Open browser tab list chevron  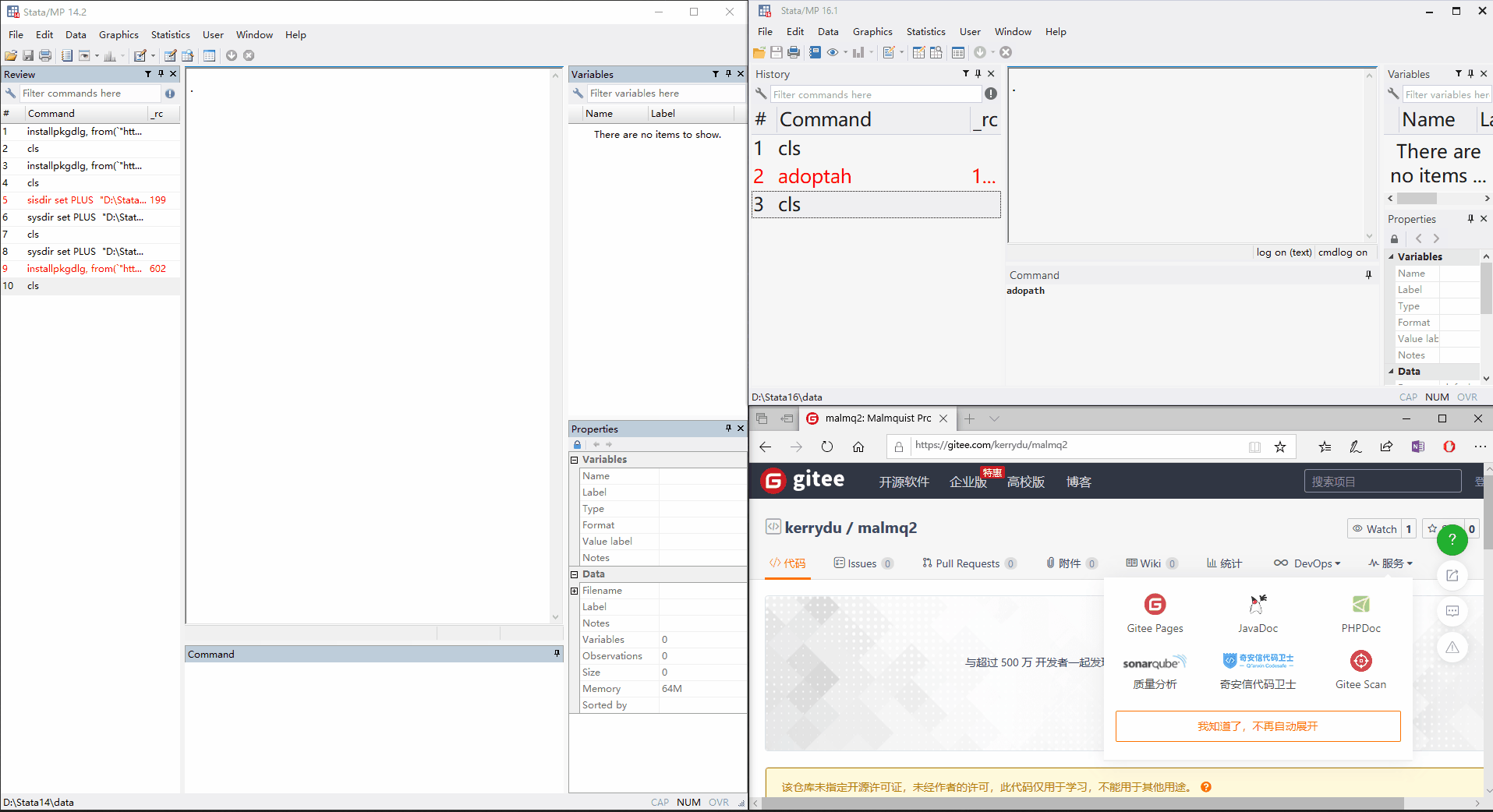994,418
